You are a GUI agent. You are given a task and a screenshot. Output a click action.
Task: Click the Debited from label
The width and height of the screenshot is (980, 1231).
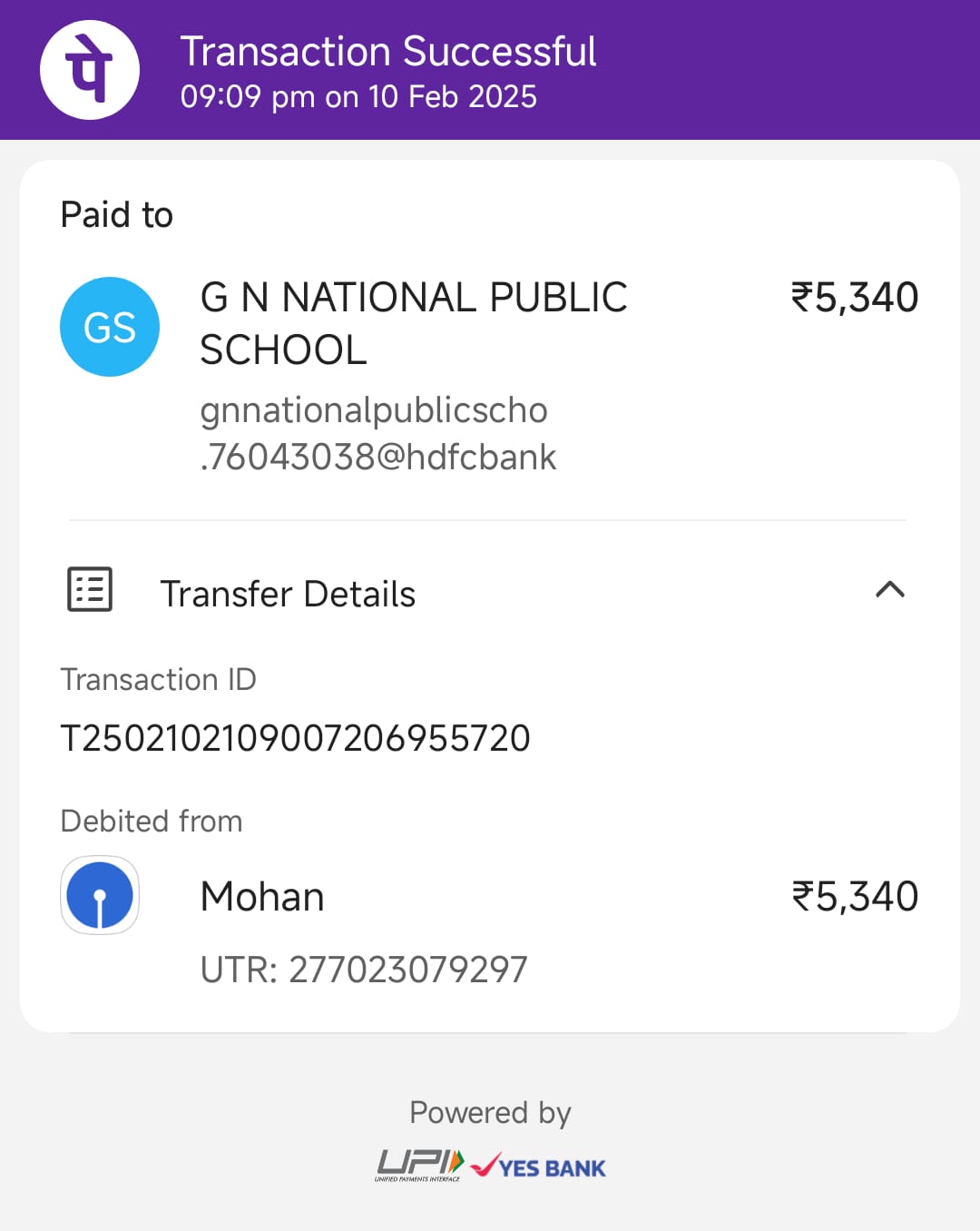pyautogui.click(x=152, y=822)
